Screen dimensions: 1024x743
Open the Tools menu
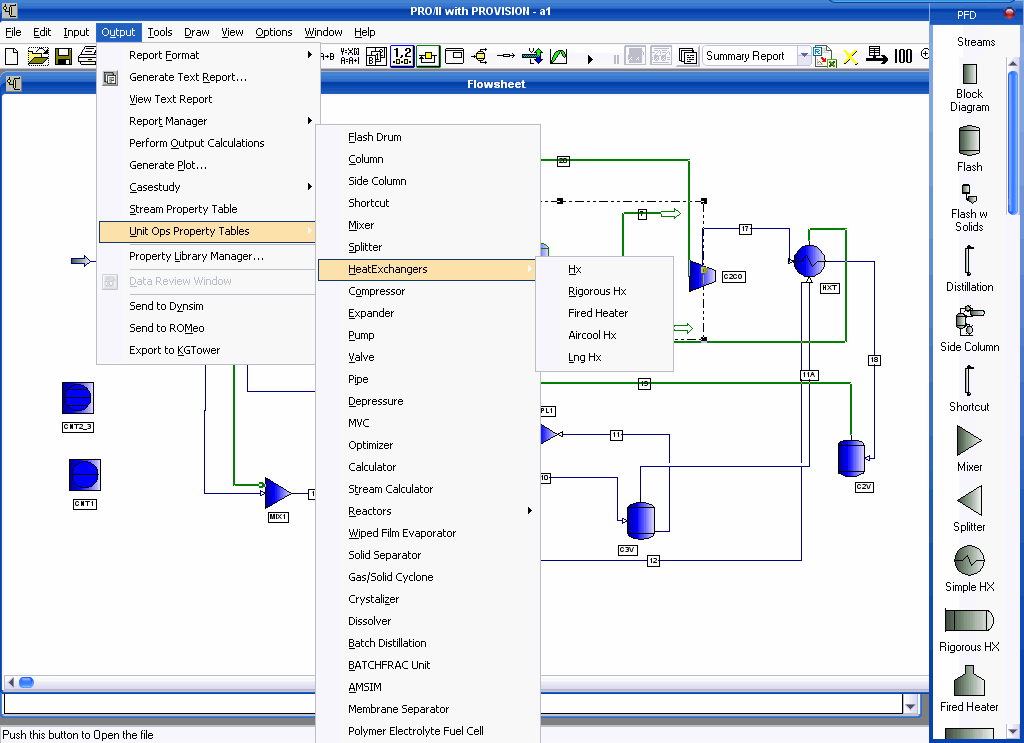(x=160, y=32)
